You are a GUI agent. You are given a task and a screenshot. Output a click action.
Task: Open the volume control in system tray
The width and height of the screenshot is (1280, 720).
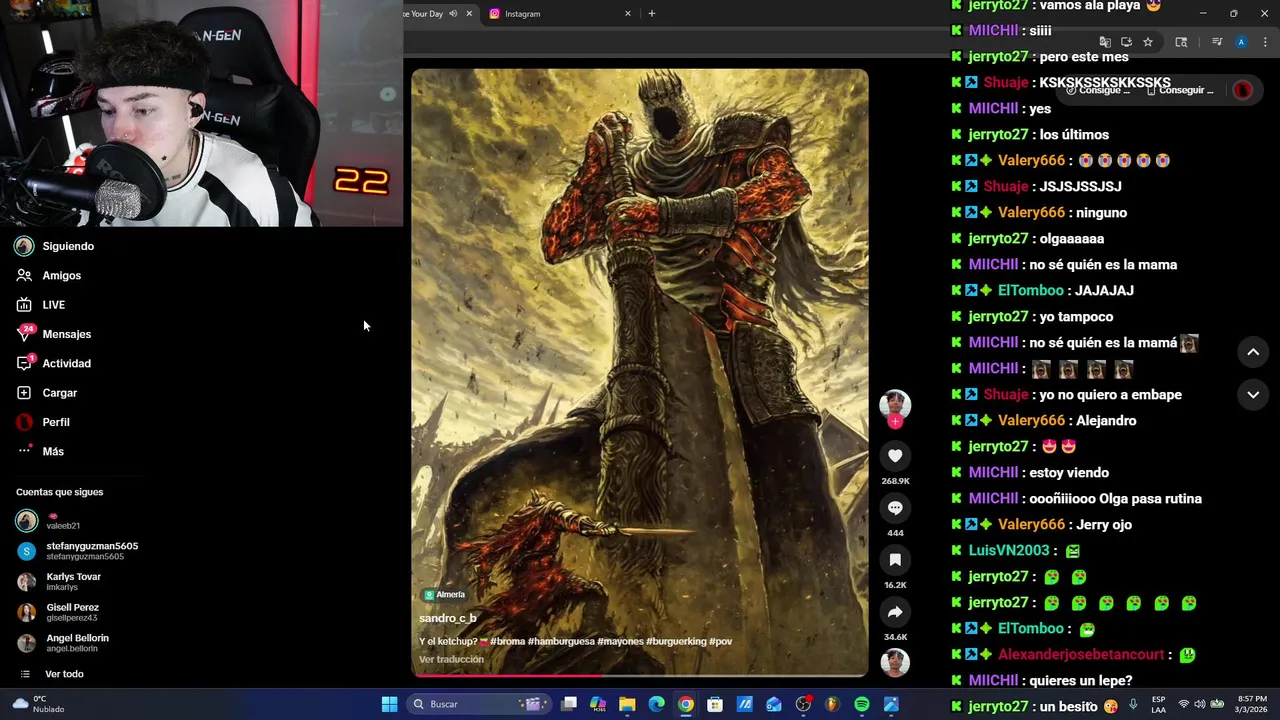coord(1200,704)
